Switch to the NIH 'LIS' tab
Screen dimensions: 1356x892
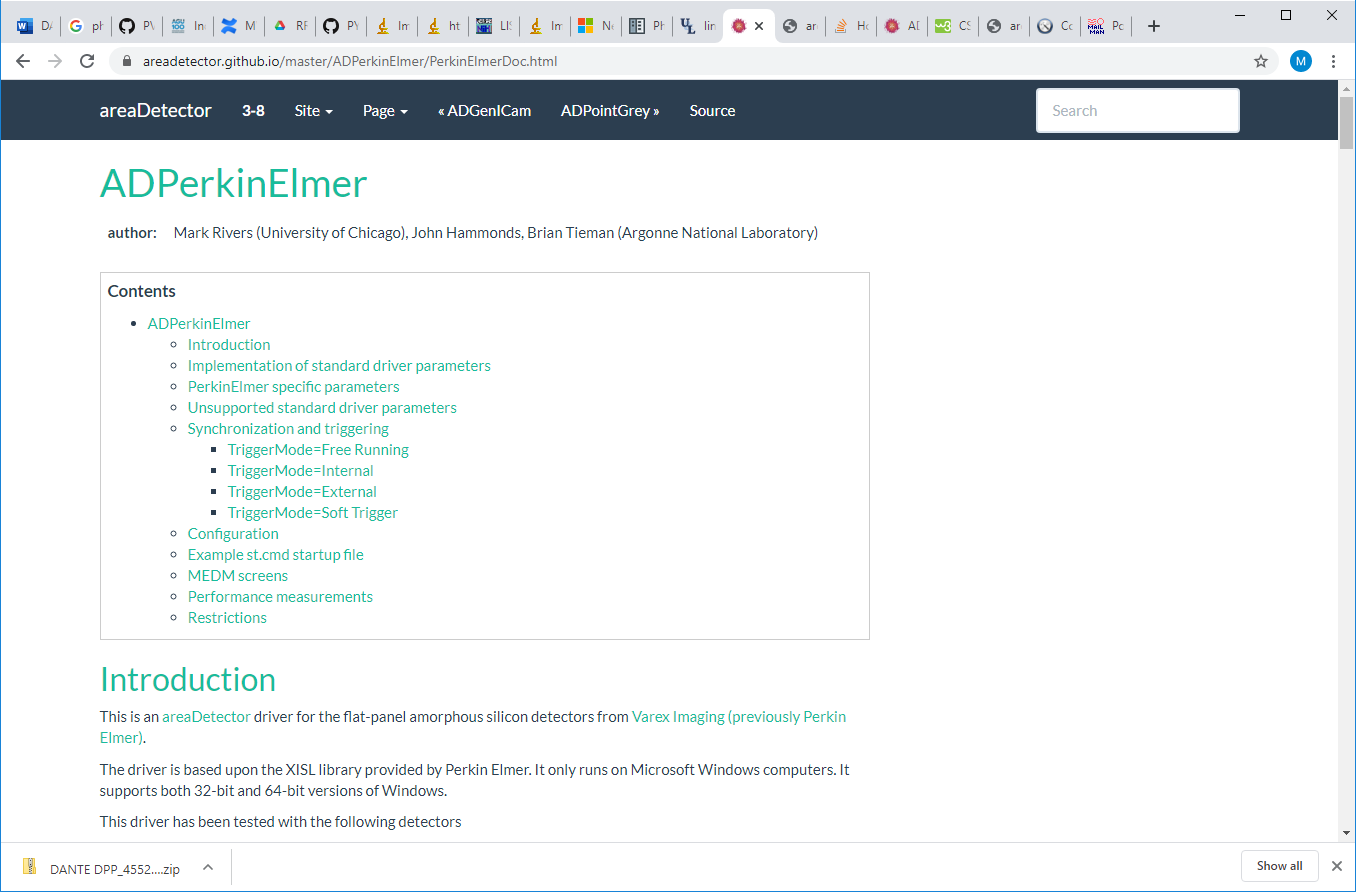(x=495, y=27)
